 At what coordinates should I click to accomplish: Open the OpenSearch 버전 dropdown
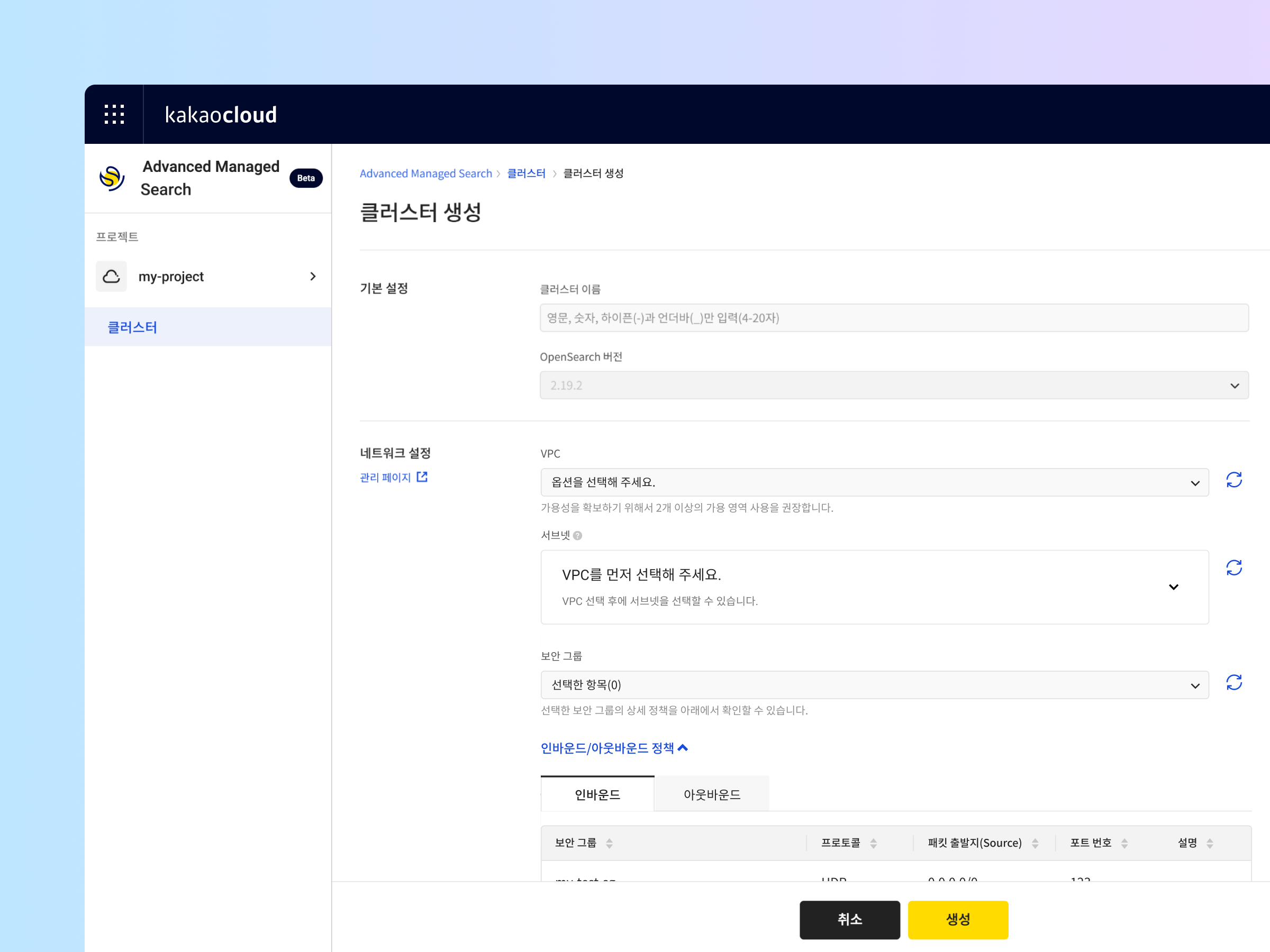coord(1235,385)
